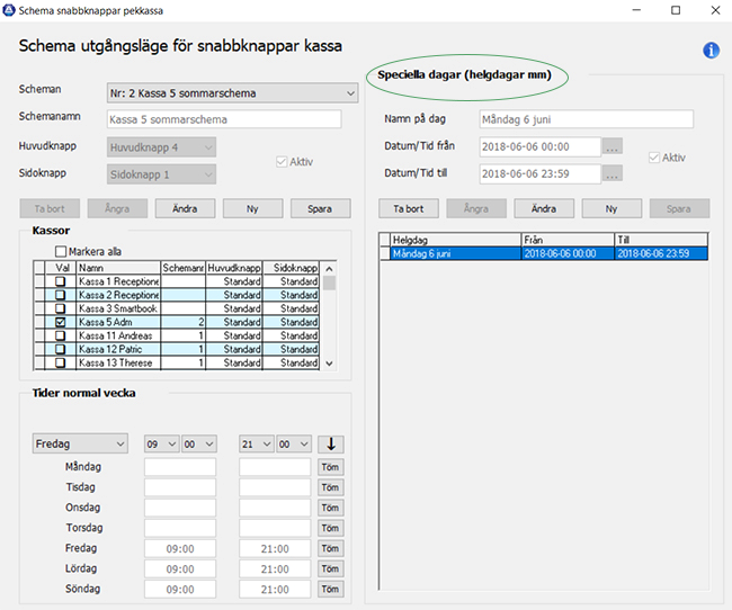Click the Datum/Tid till input field
732x610 pixels.
click(540, 174)
